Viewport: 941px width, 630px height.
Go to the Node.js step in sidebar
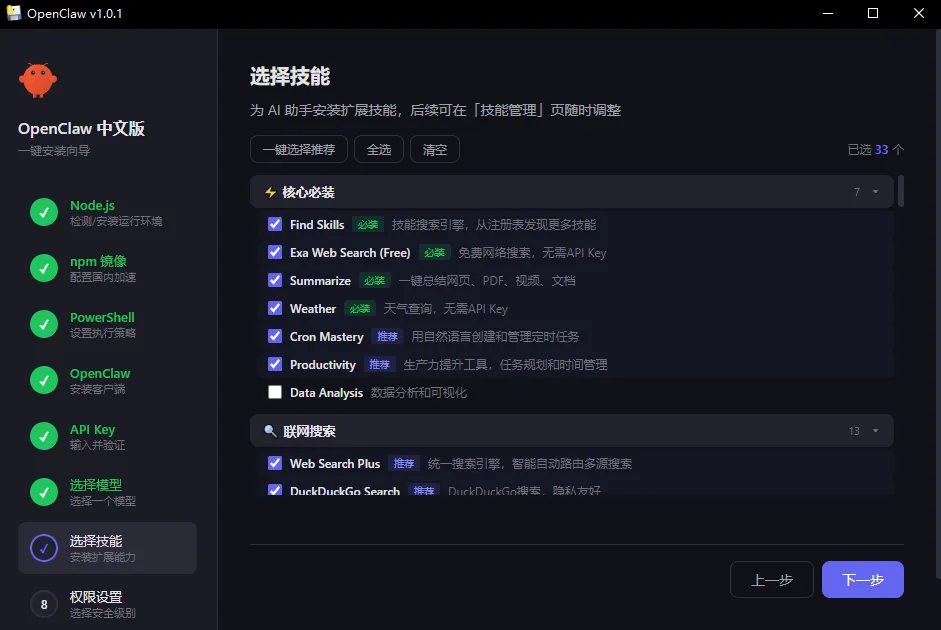(x=107, y=212)
